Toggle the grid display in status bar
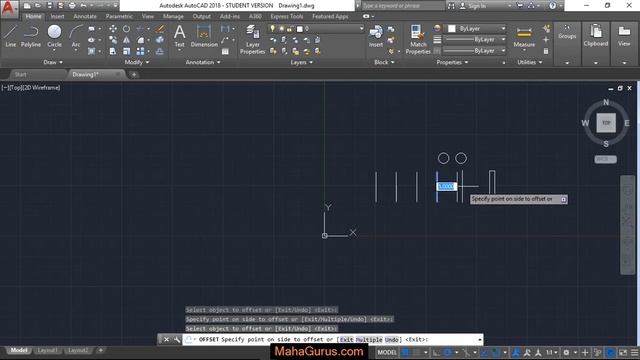Image resolution: width=640 pixels, height=360 pixels. tap(405, 352)
